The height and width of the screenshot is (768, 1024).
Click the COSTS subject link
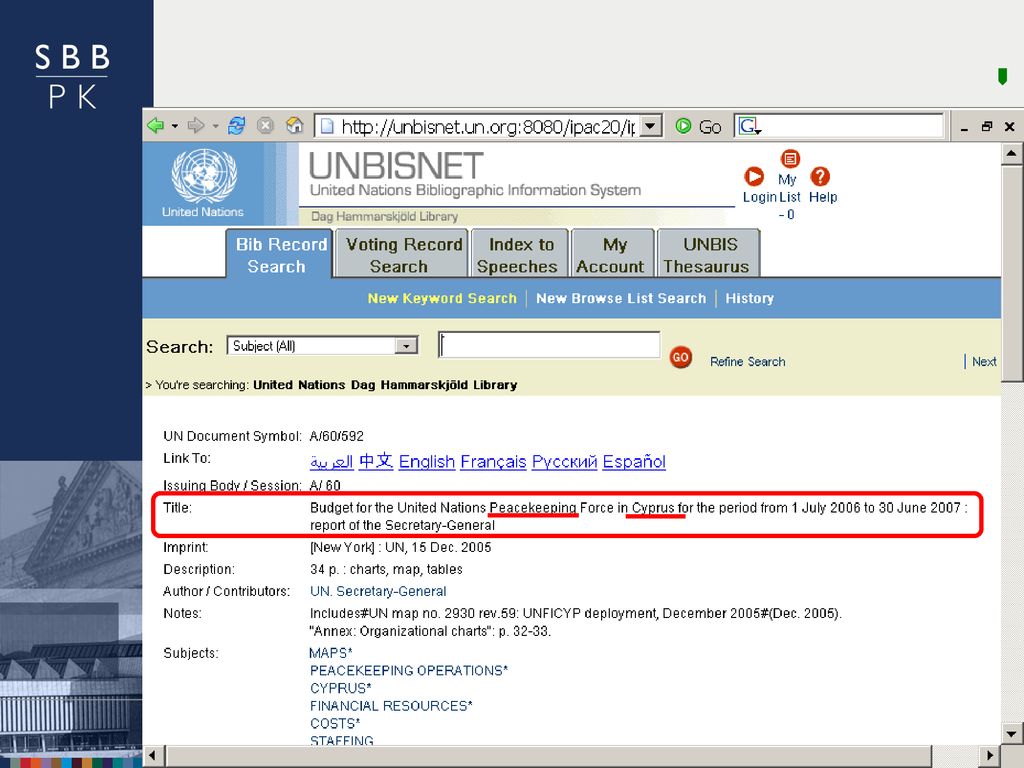[335, 724]
